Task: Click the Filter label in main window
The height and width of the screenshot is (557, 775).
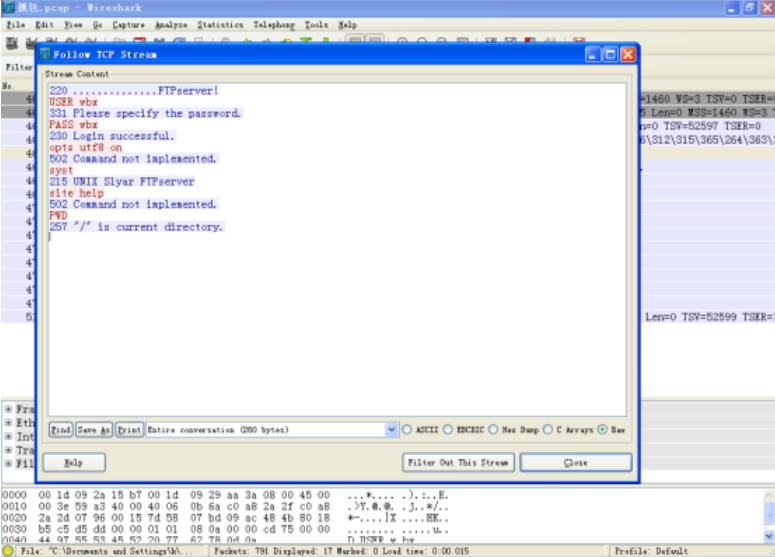Action: pos(19,67)
